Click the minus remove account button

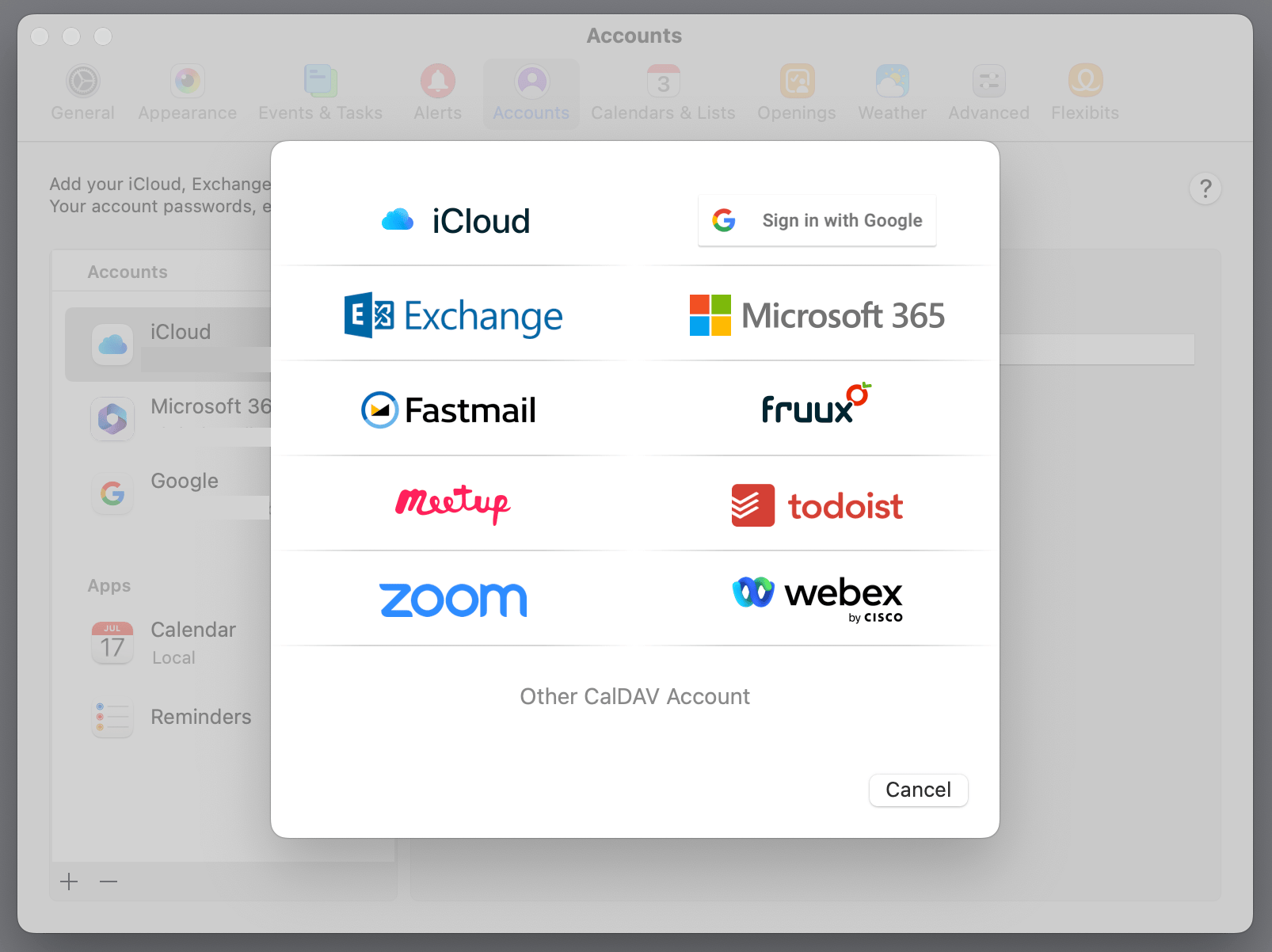109,882
